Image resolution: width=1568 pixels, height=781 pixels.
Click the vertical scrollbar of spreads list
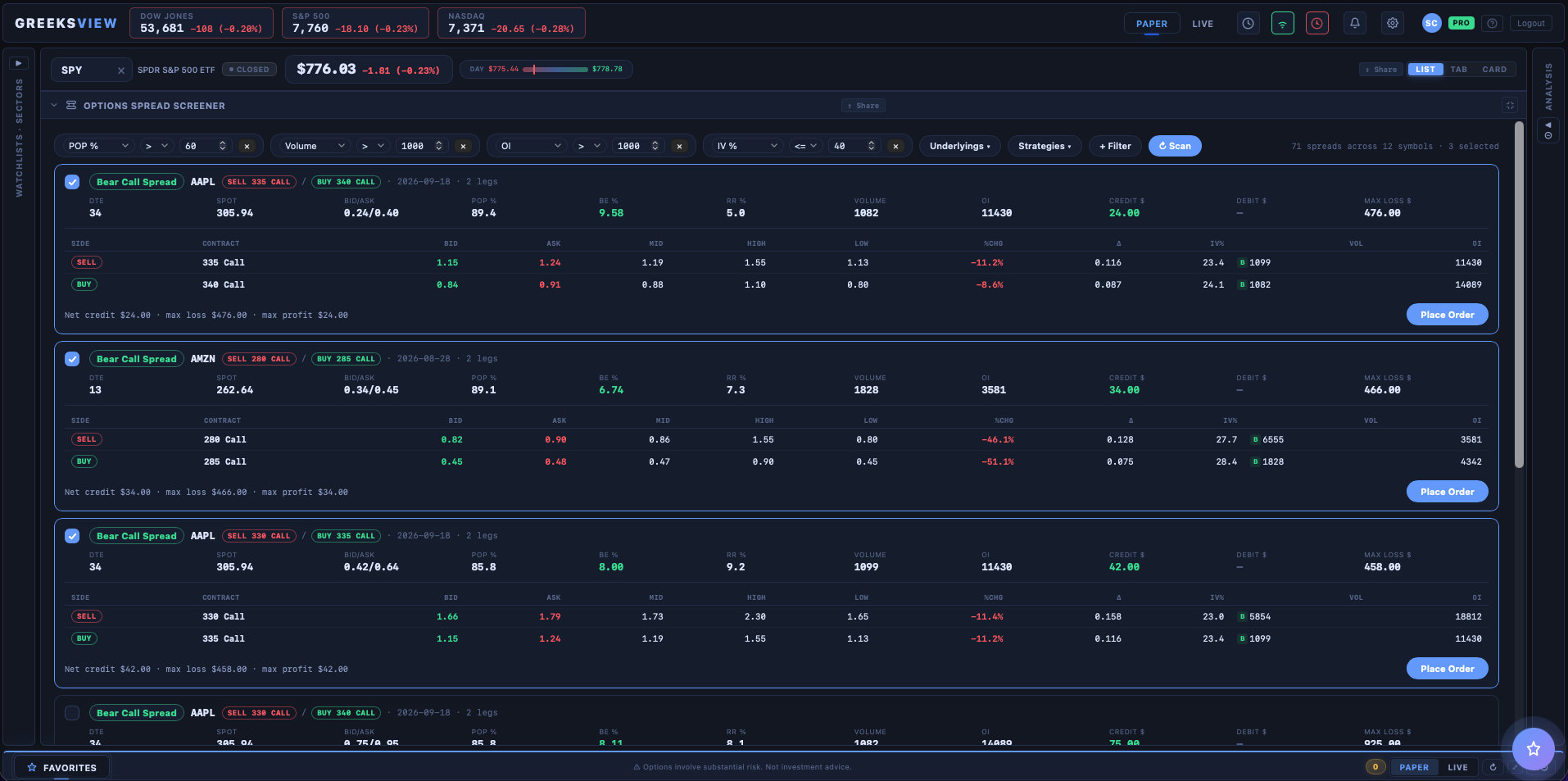click(1519, 295)
